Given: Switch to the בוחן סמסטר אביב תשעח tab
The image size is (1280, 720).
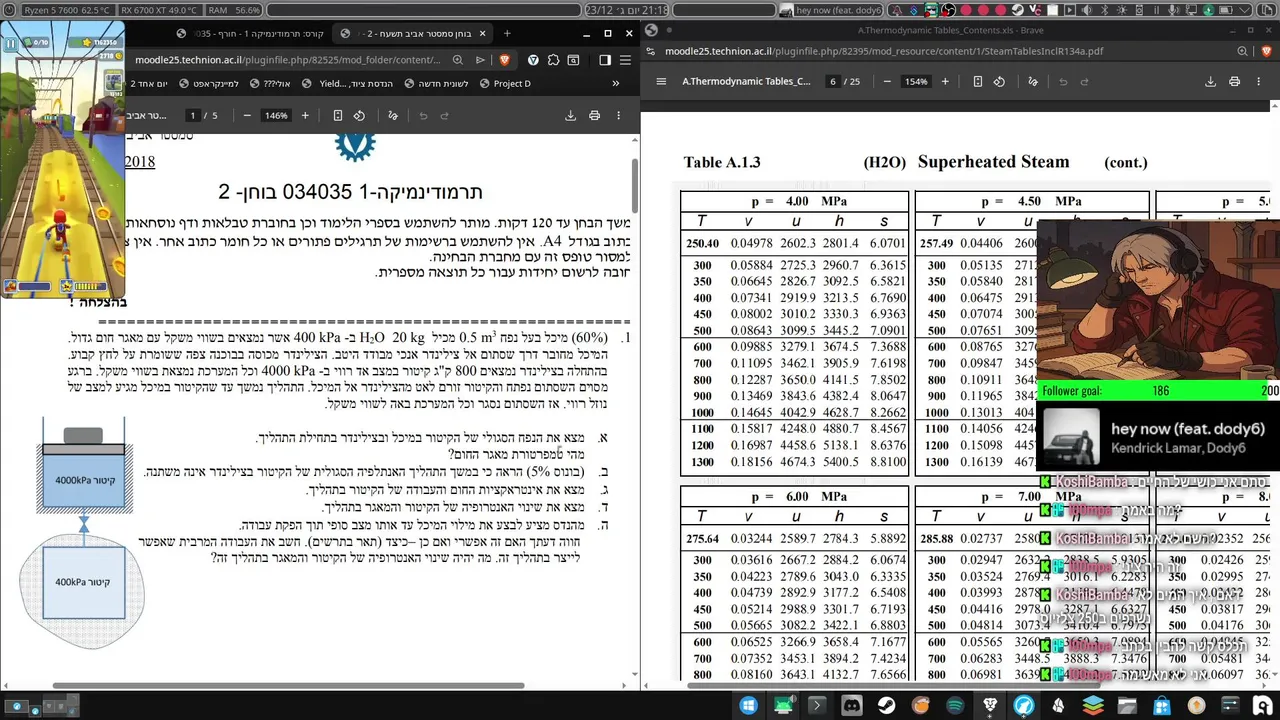Looking at the screenshot, I should coord(410,33).
